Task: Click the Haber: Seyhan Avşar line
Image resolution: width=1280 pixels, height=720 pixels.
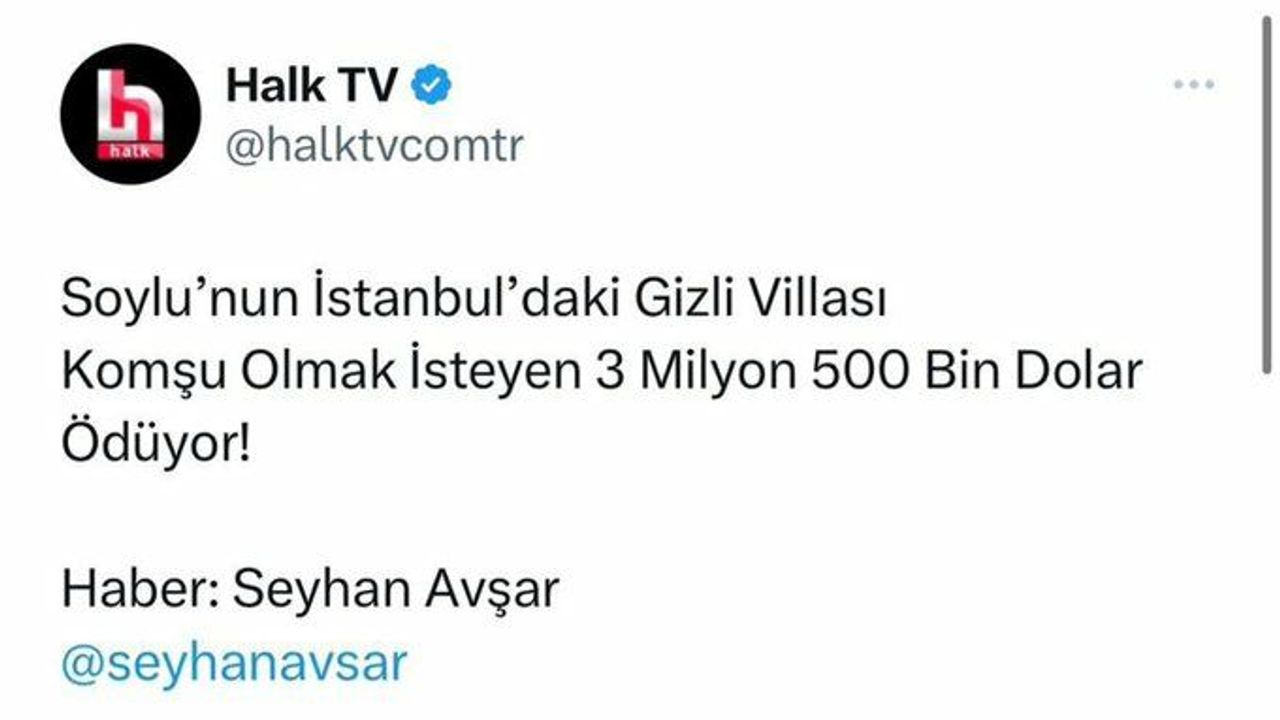Action: (310, 590)
